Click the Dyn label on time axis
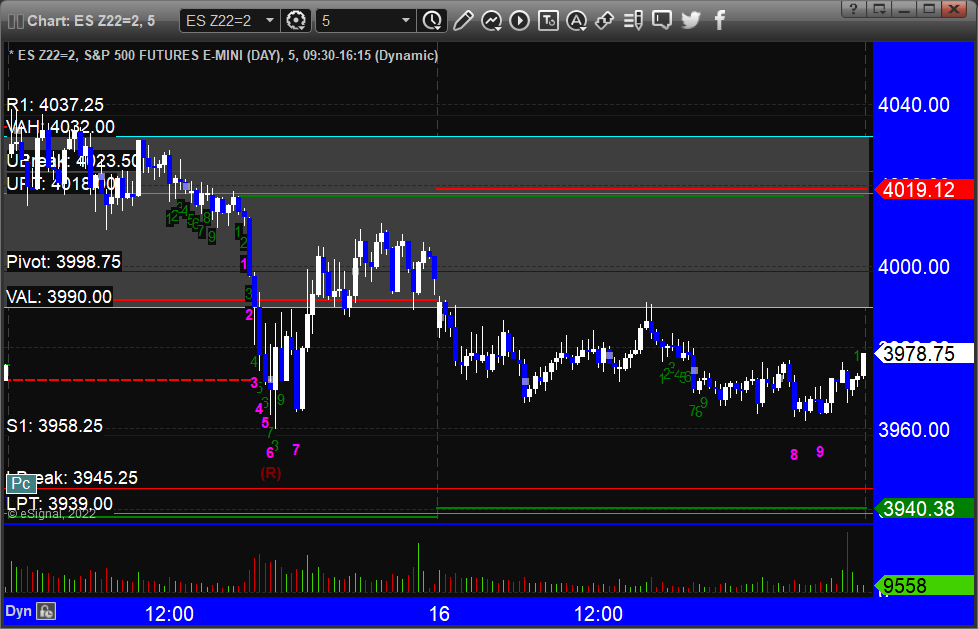 19,611
